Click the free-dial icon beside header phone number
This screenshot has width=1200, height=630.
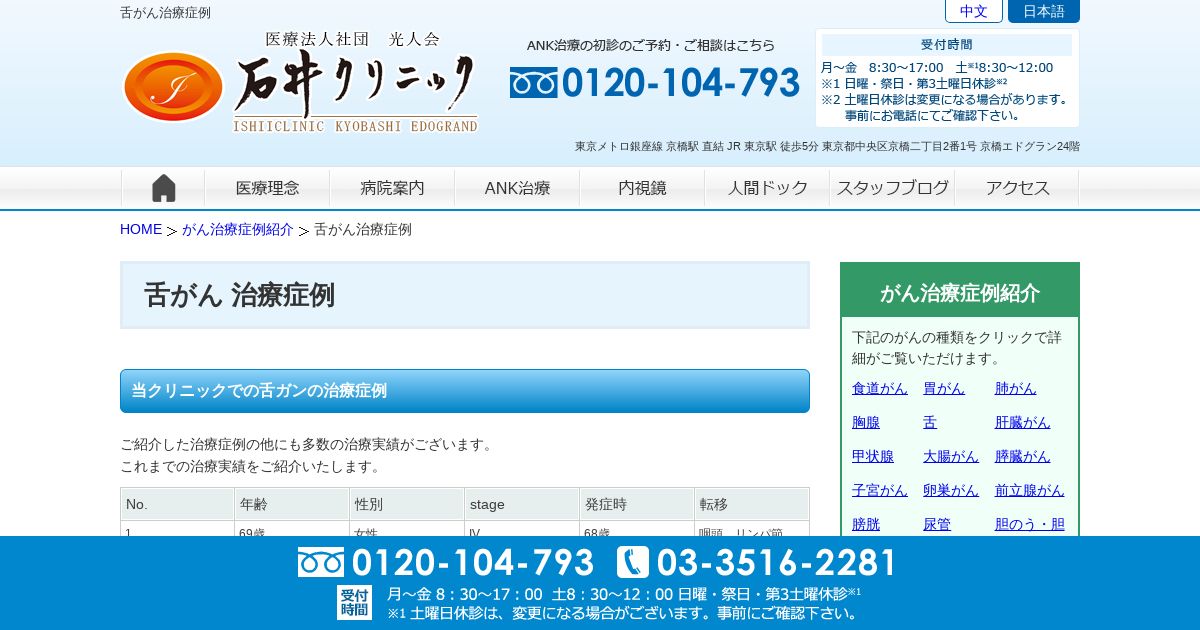point(533,83)
